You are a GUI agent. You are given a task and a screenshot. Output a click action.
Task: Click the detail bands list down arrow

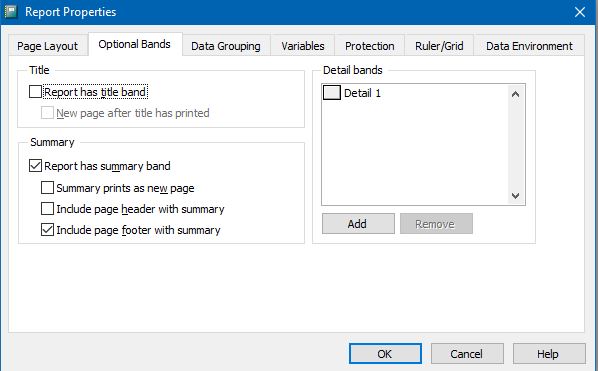pyautogui.click(x=515, y=196)
